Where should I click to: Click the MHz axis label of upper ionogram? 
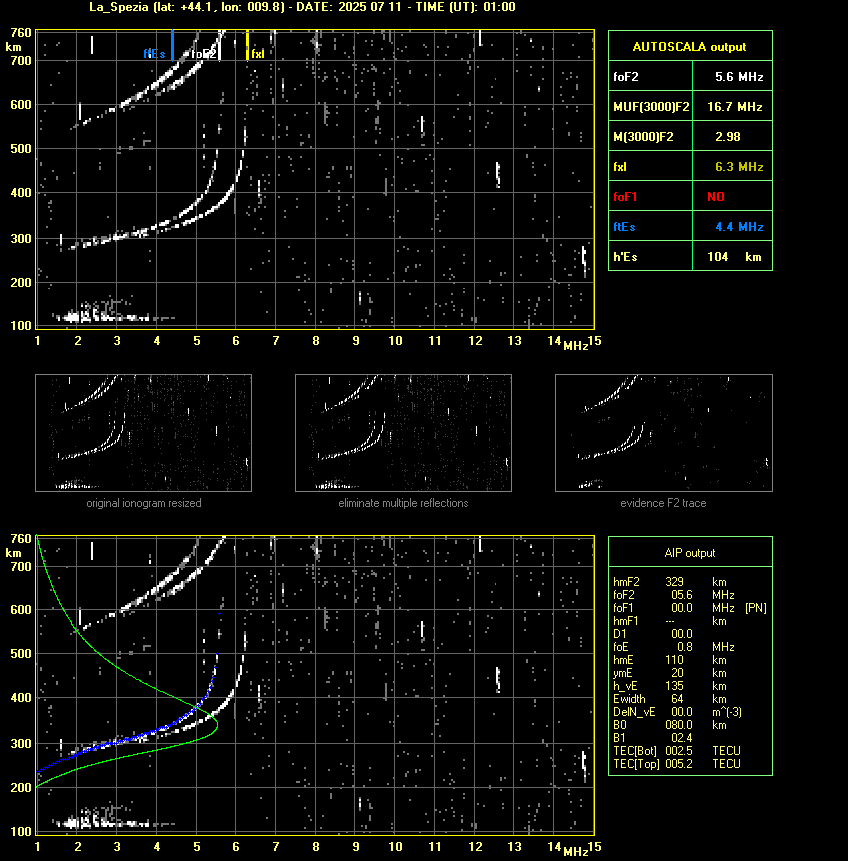(576, 346)
